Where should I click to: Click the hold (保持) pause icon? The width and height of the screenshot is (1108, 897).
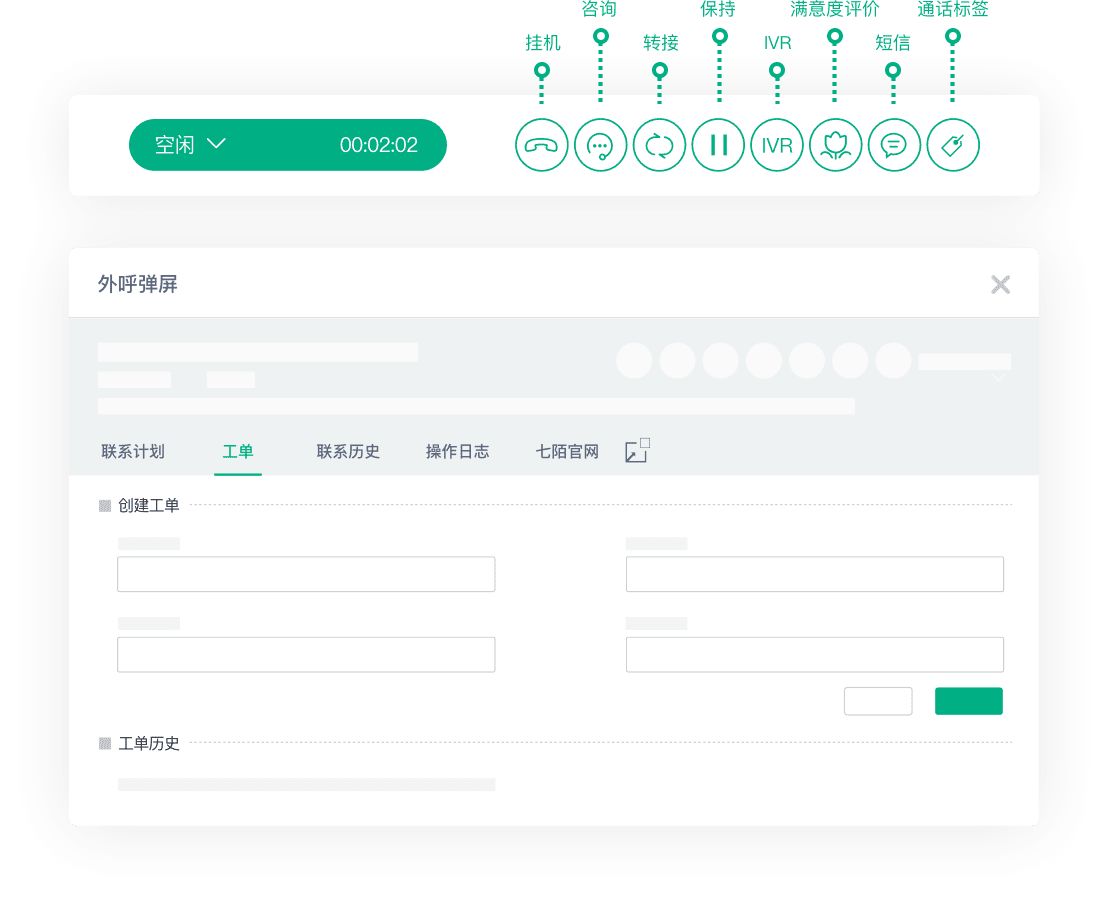[718, 146]
